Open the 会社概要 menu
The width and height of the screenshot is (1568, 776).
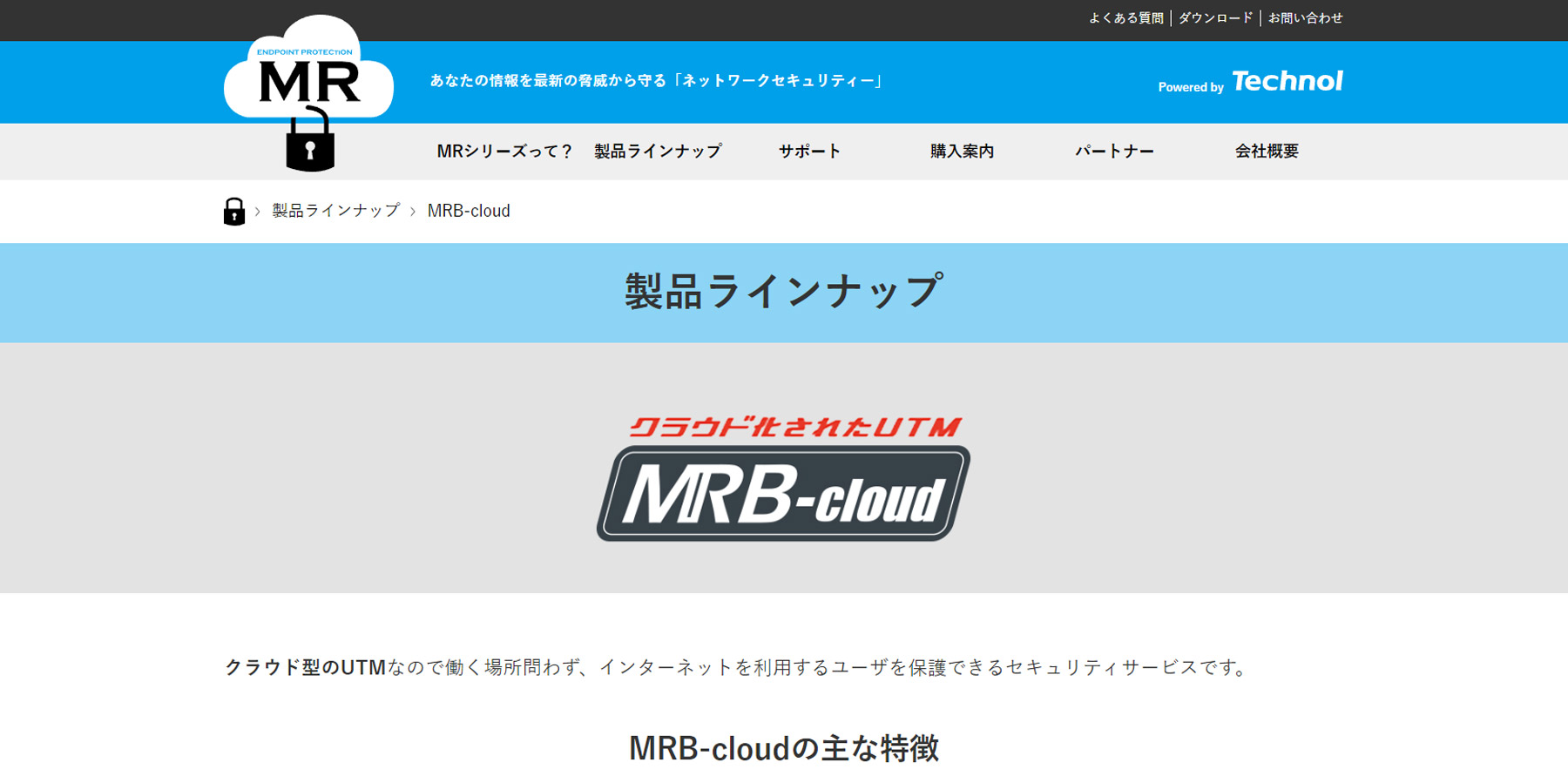coord(1267,152)
